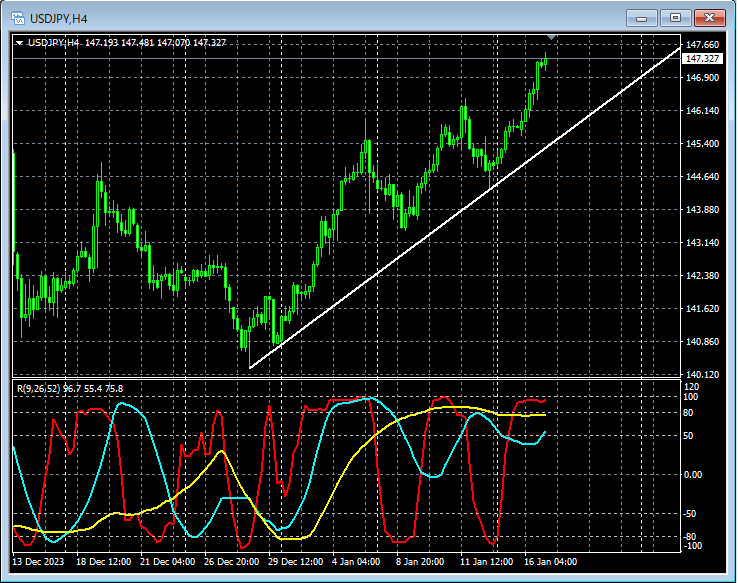Click the indicator scale value 0.00
The image size is (738, 583).
click(693, 475)
